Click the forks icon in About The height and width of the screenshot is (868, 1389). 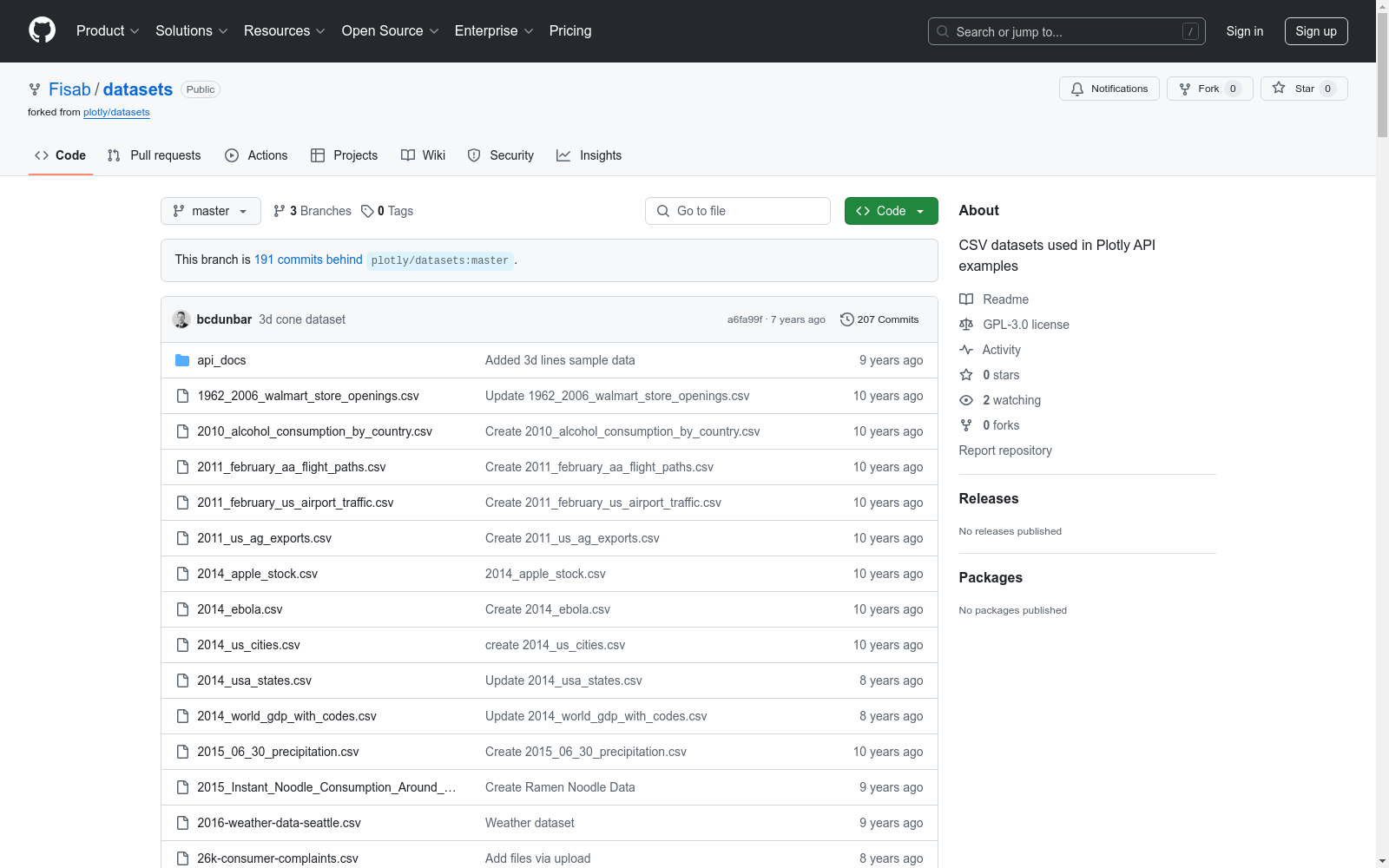pos(966,425)
